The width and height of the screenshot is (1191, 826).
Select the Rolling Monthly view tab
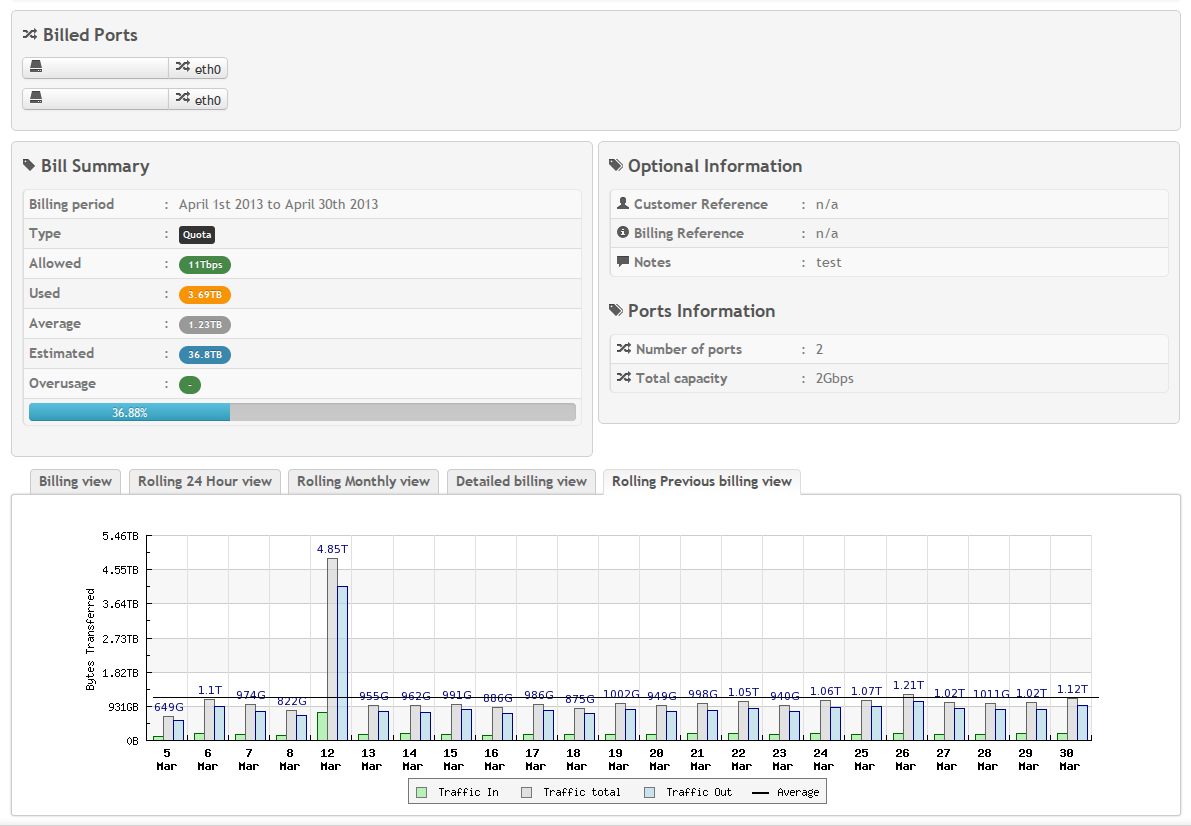click(x=363, y=481)
